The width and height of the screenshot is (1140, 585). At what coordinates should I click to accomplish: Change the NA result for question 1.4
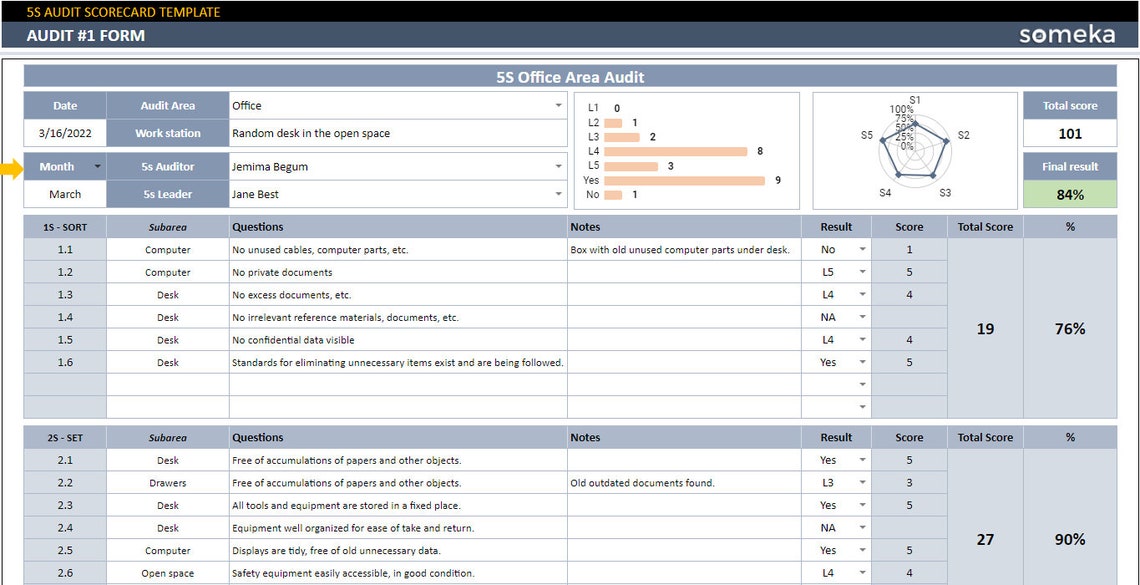coord(864,317)
